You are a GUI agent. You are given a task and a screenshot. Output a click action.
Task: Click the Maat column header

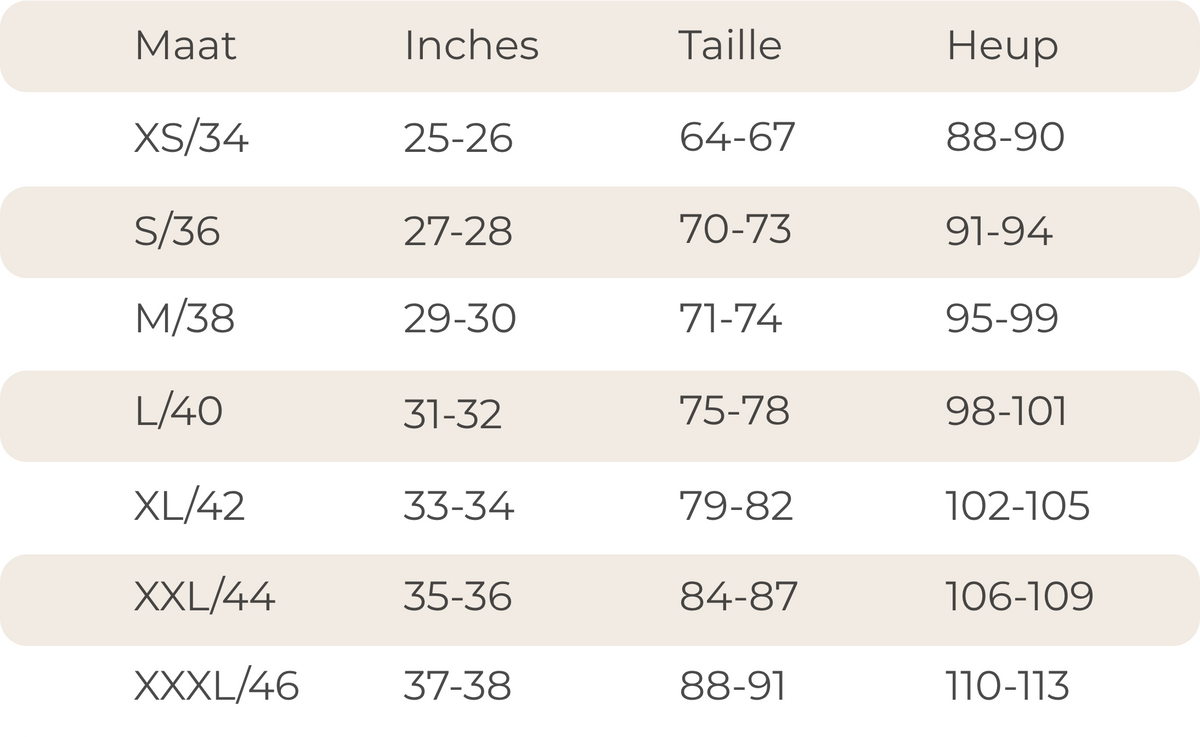(x=185, y=46)
